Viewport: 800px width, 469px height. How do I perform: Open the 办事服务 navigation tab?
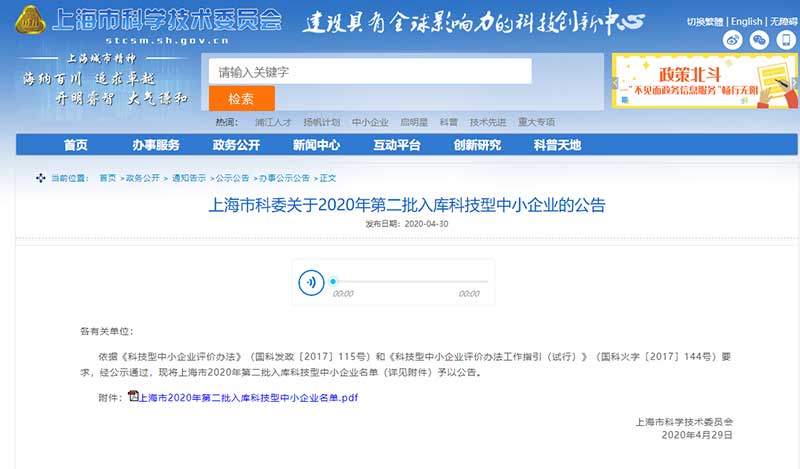[x=156, y=145]
